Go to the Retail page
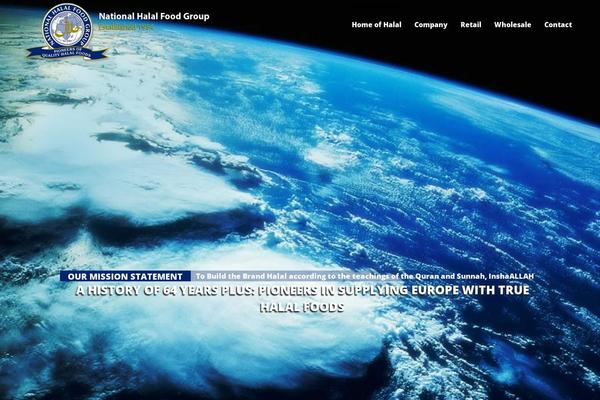Screen dimensions: 600x400 (471, 25)
